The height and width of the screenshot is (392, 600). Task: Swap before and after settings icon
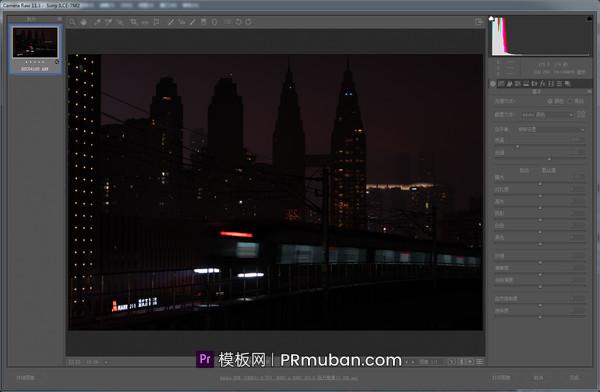tap(461, 362)
